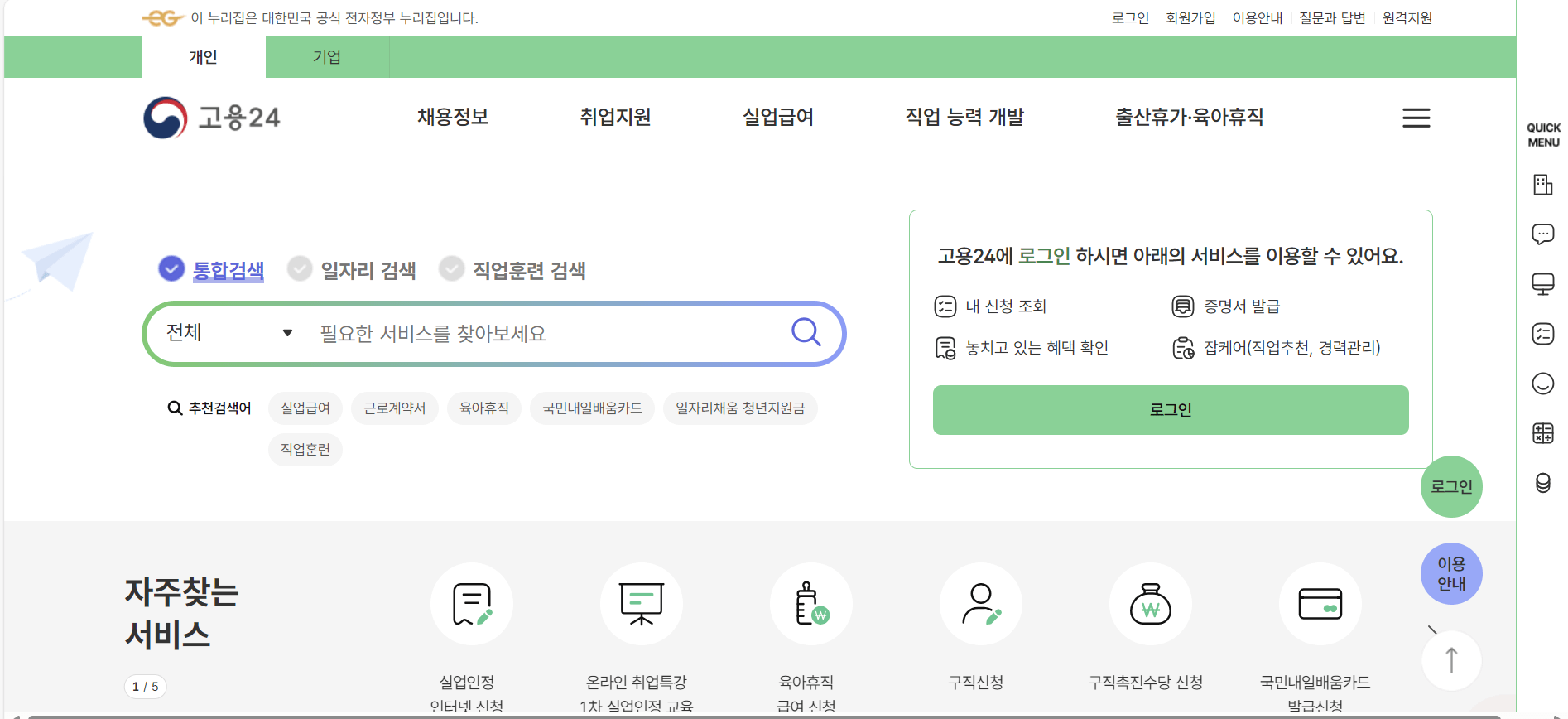Click the search magnifier icon
This screenshot has height=719, width=1568.
806,332
